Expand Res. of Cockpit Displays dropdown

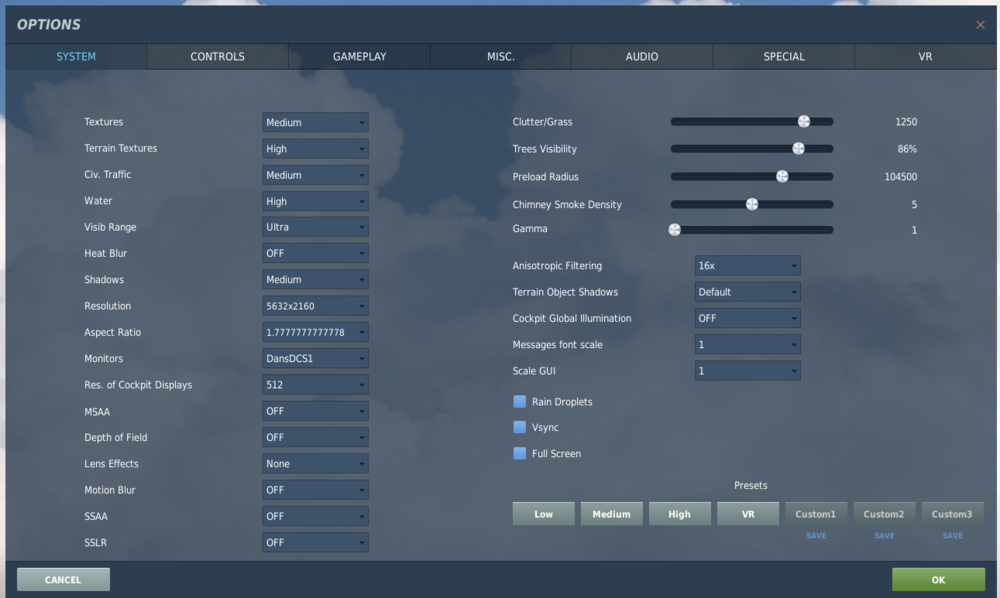click(315, 384)
